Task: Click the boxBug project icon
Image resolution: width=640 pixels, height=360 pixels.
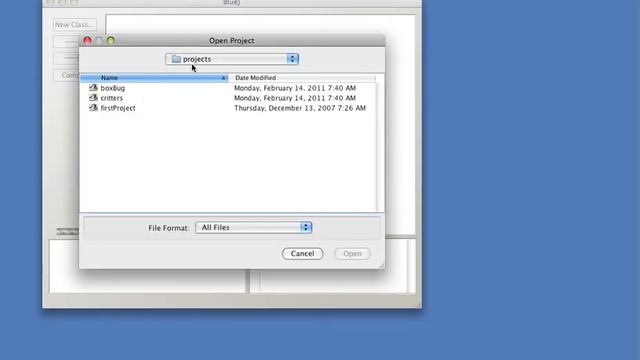Action: click(x=93, y=88)
